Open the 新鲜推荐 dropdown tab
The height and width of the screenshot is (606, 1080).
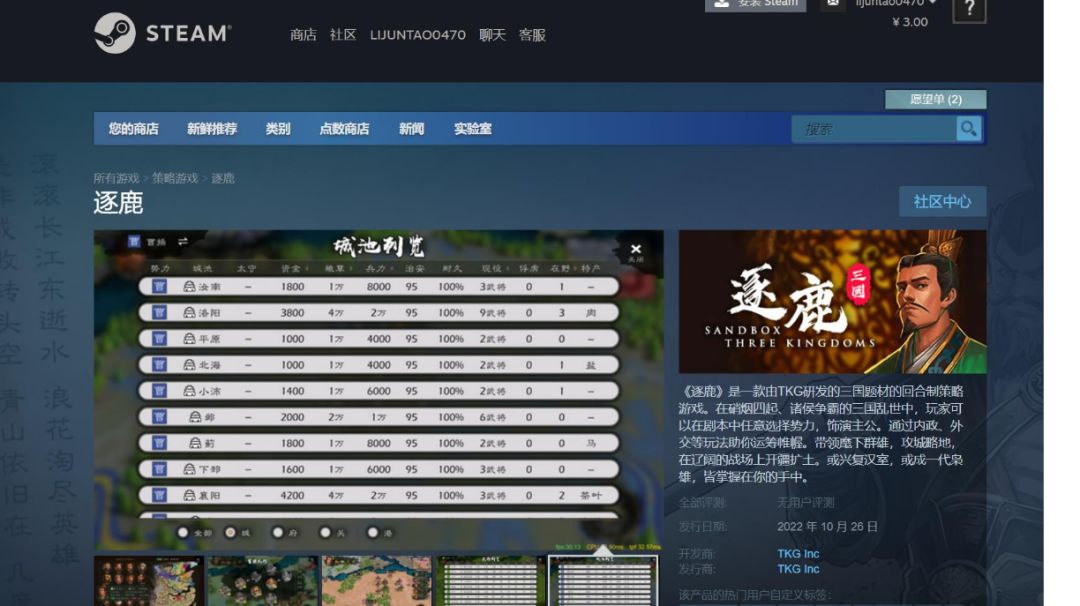click(x=212, y=129)
